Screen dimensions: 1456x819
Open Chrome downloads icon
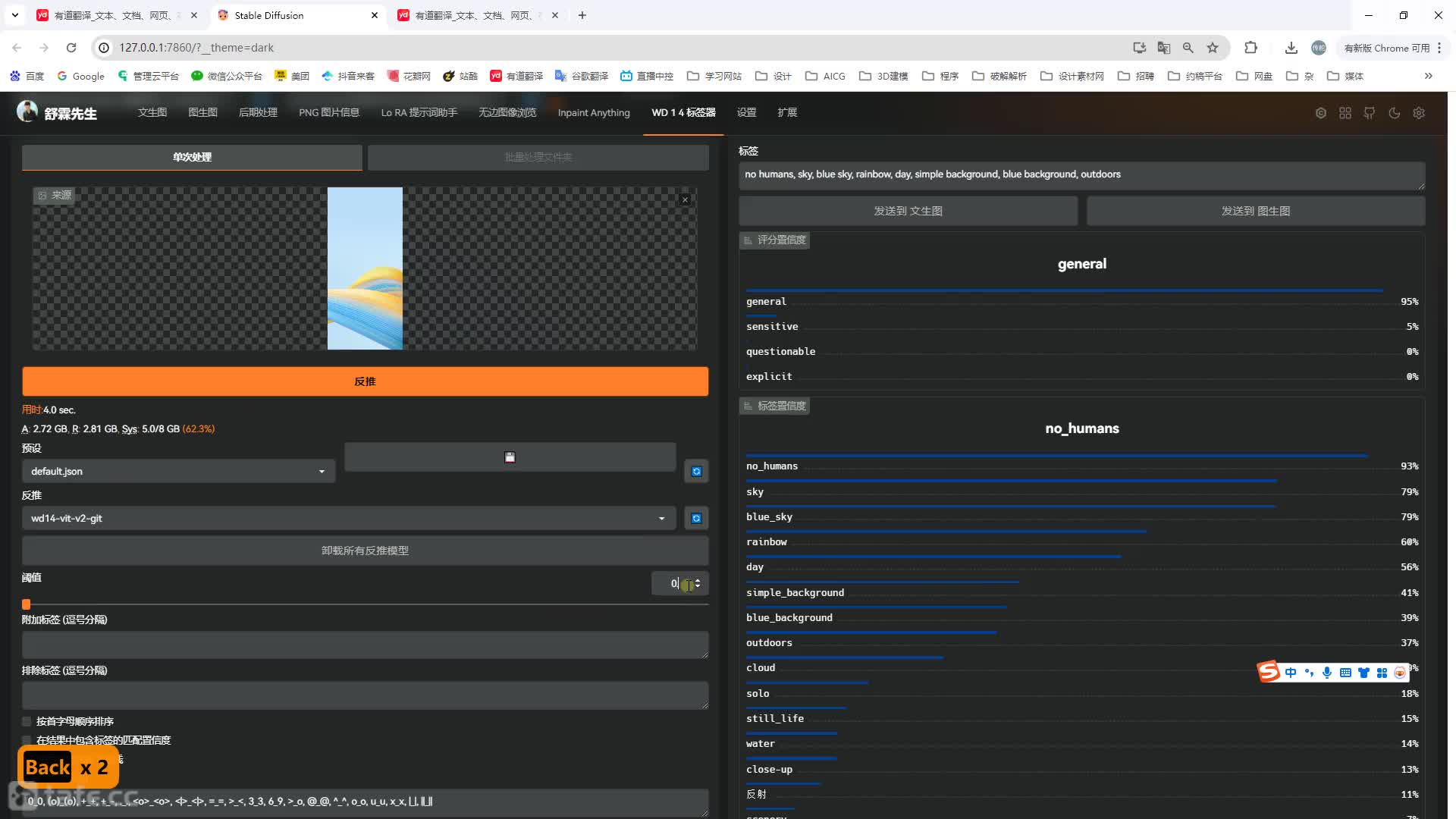(x=1291, y=48)
